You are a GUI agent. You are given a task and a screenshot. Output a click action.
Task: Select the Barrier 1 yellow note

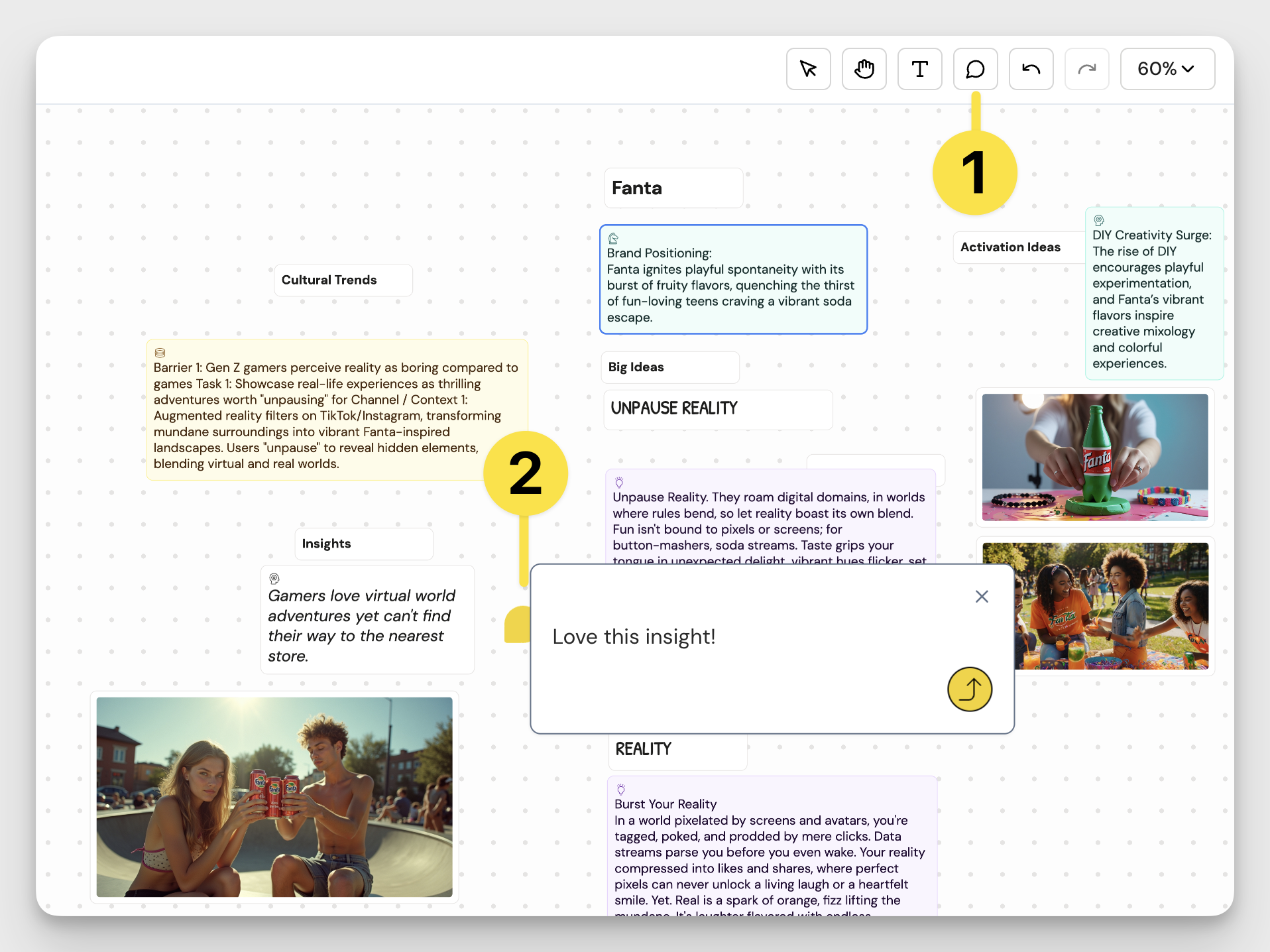click(x=337, y=410)
